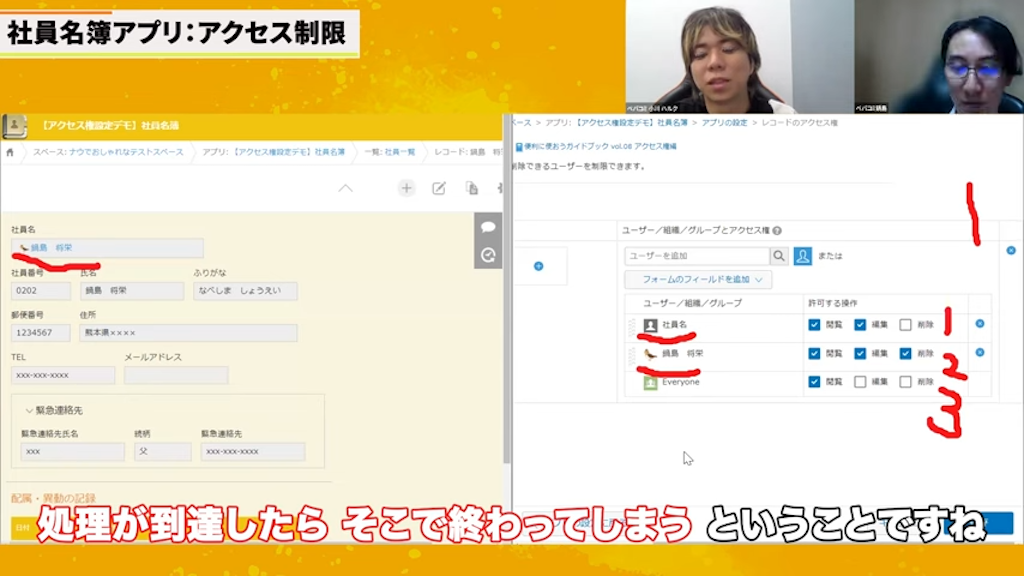Click the user search magnifier icon

[x=780, y=256]
